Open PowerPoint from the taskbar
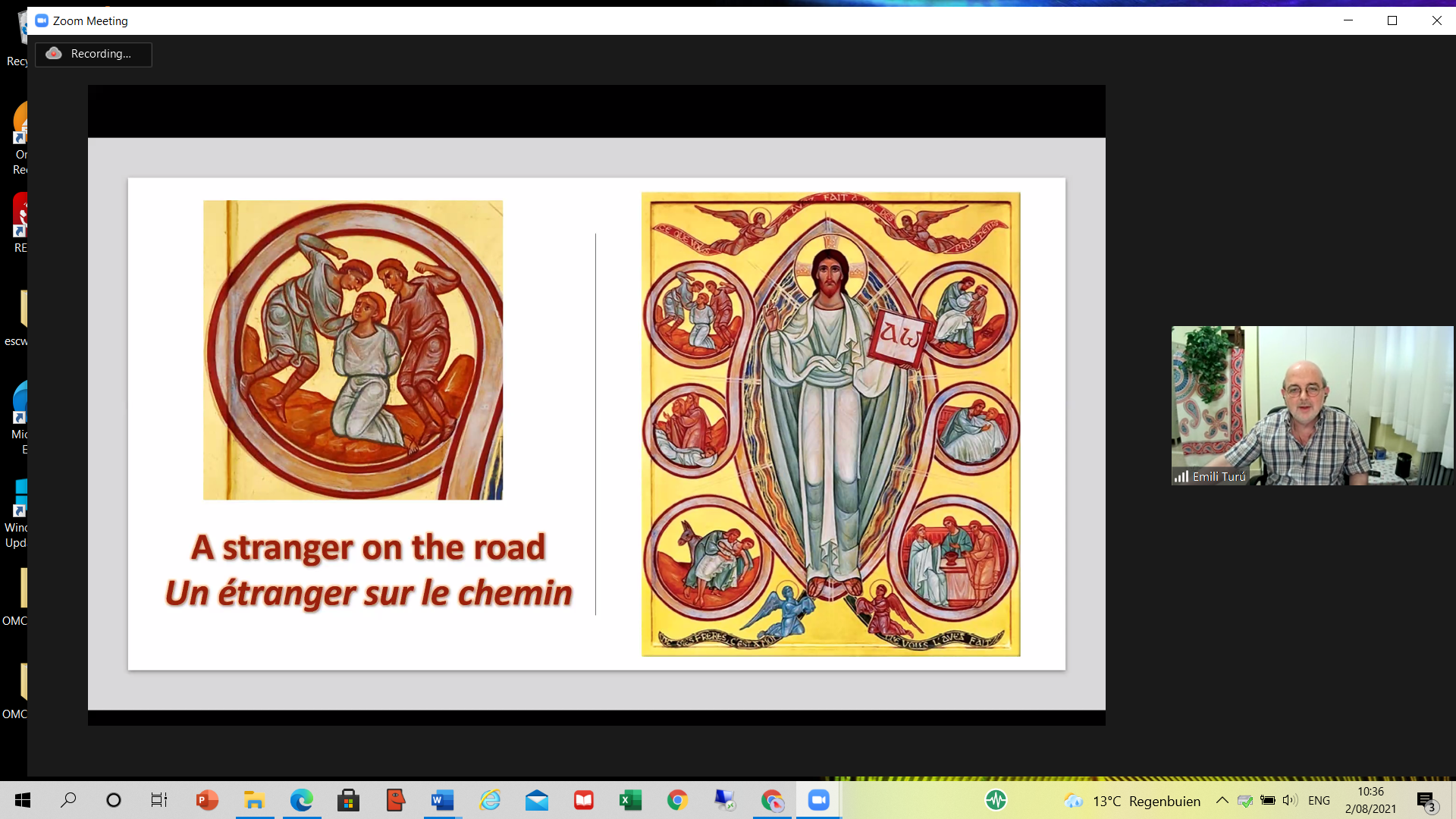Viewport: 1456px width, 819px height. [207, 800]
